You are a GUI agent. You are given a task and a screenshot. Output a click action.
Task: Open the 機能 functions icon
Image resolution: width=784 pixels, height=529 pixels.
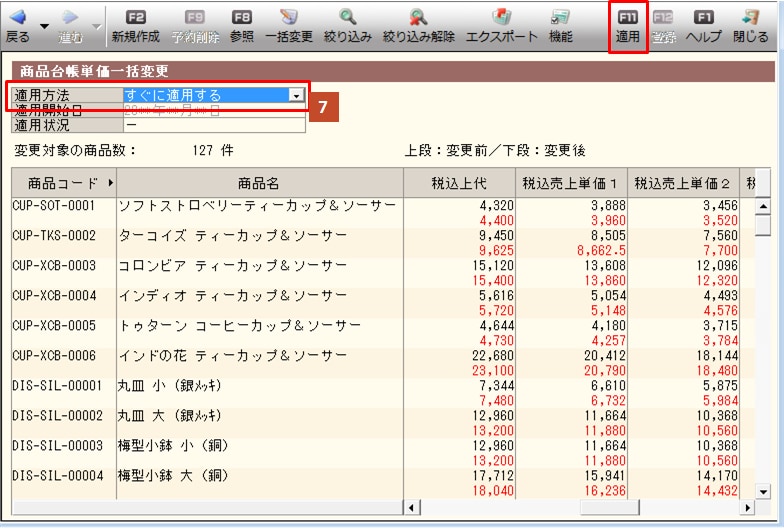pyautogui.click(x=560, y=18)
